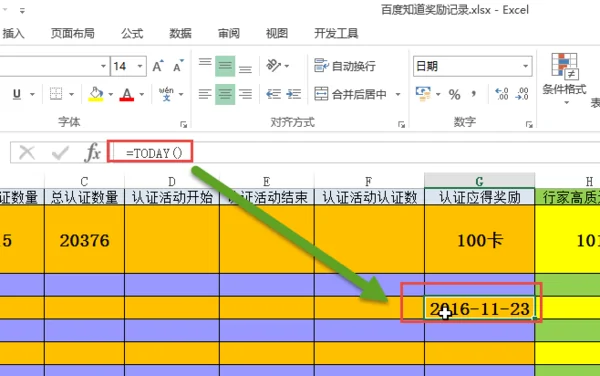
Task: Customize Quick Access Toolbar dropdown
Action: click(22, 11)
